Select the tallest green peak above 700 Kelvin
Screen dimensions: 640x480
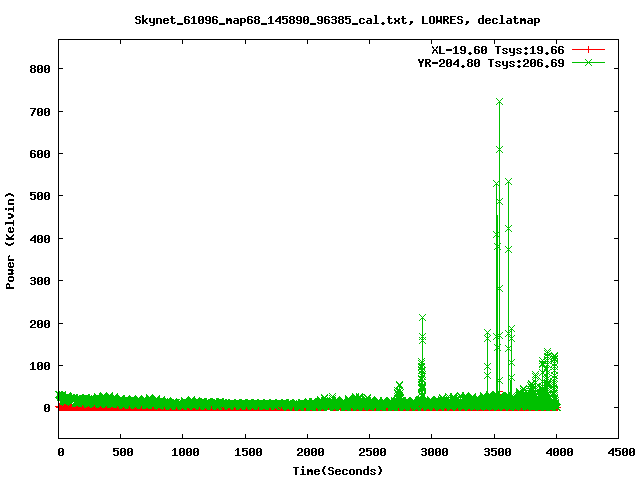coord(499,102)
